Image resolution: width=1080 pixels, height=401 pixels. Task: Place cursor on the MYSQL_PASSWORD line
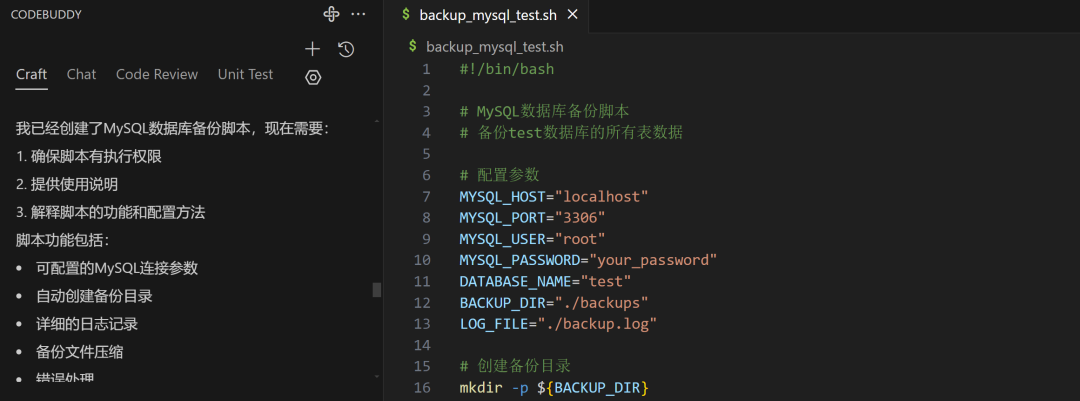click(588, 260)
